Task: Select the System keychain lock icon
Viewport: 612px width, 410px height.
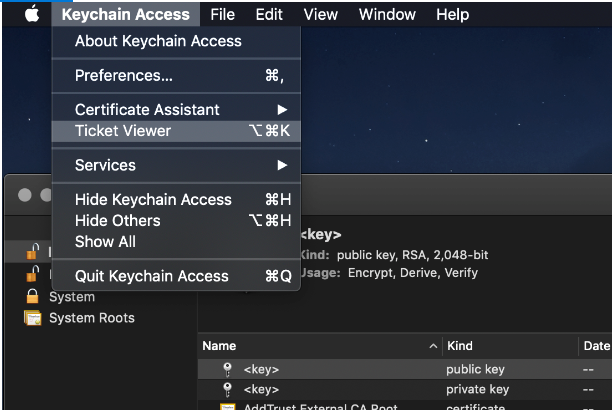Action: [32, 296]
